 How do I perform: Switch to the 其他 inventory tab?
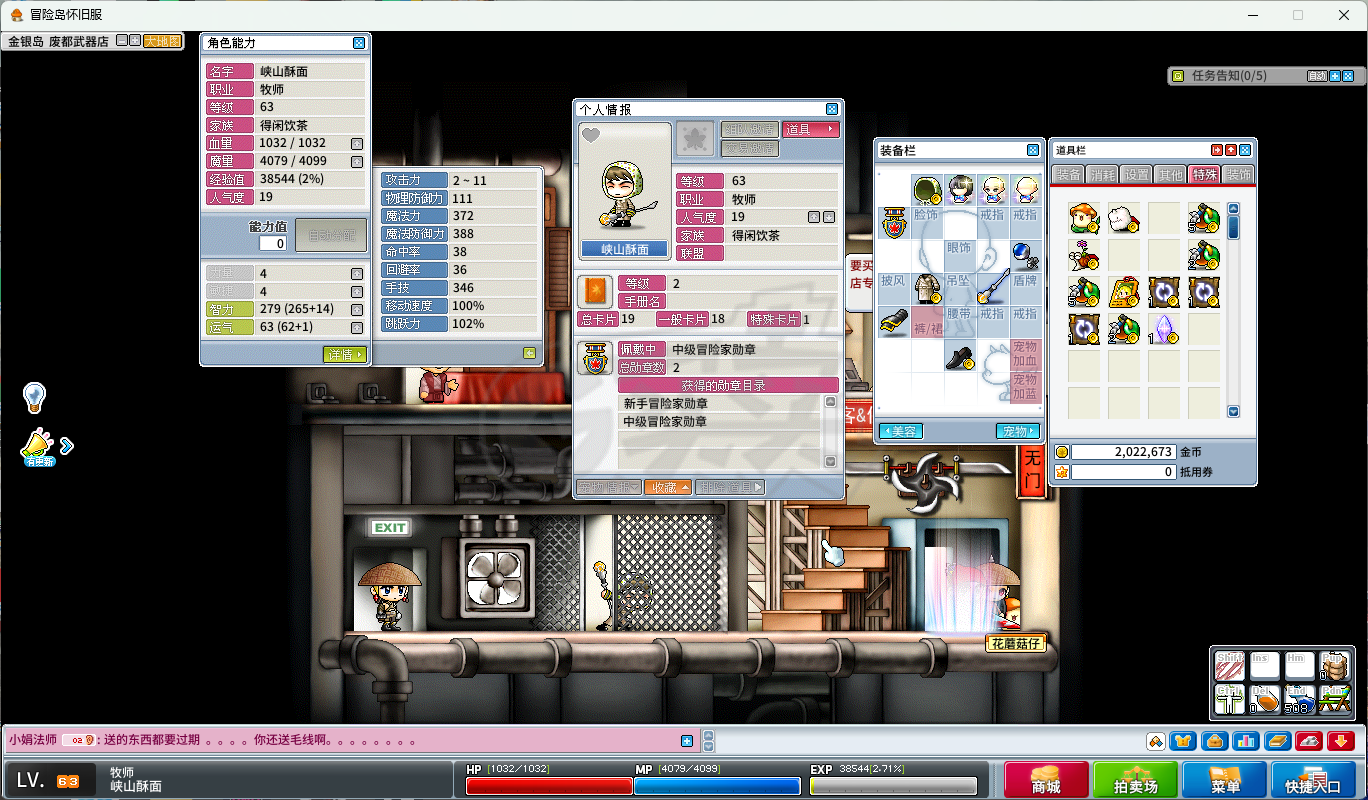coord(1170,175)
